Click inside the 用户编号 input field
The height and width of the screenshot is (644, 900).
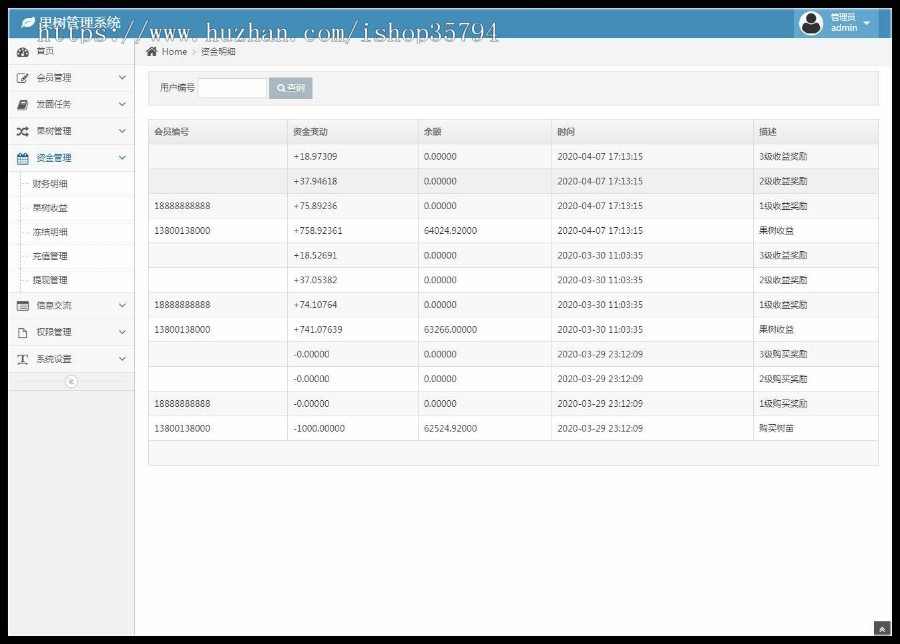pos(232,88)
